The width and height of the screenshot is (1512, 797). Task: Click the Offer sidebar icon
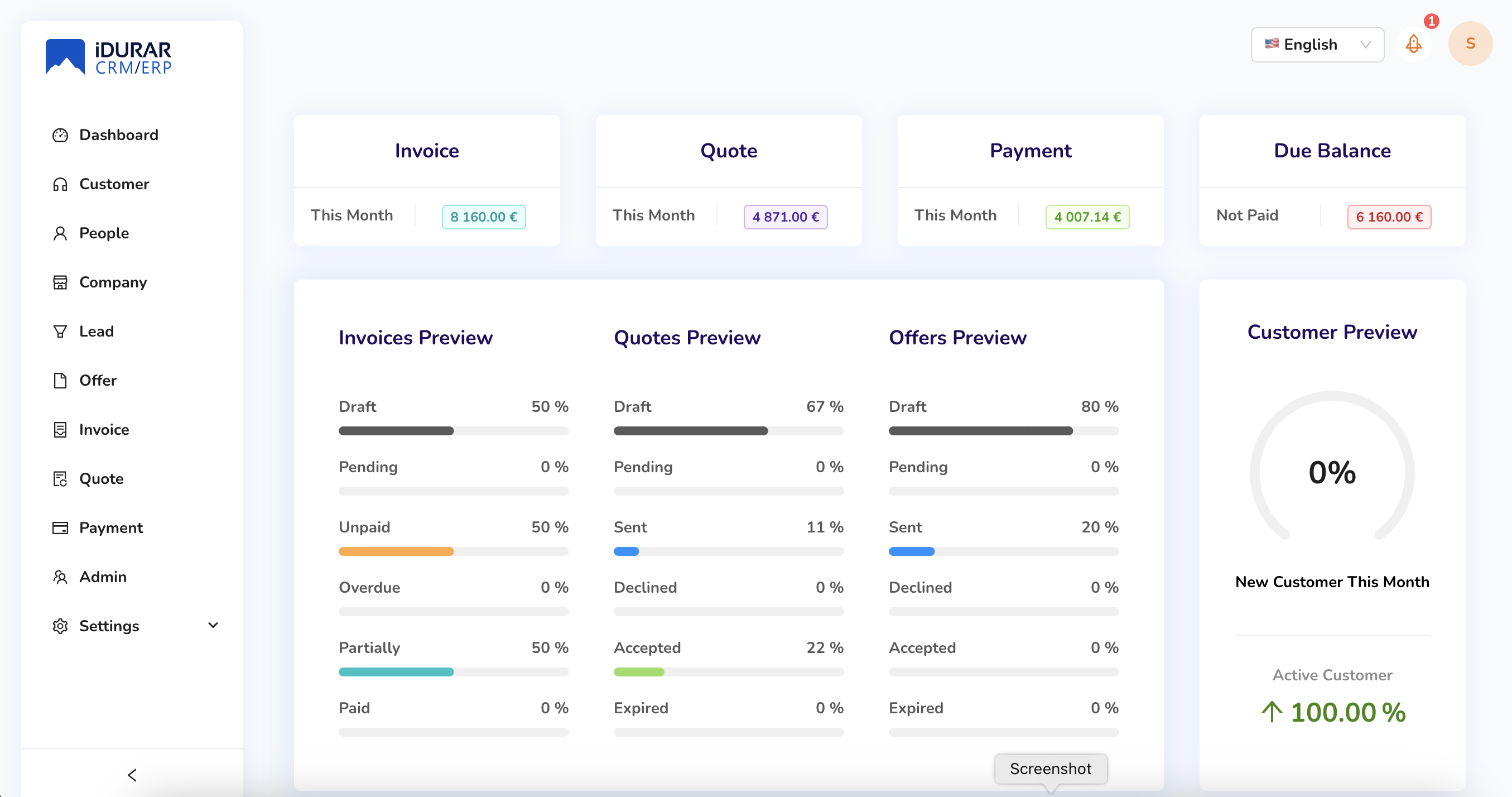(x=59, y=380)
